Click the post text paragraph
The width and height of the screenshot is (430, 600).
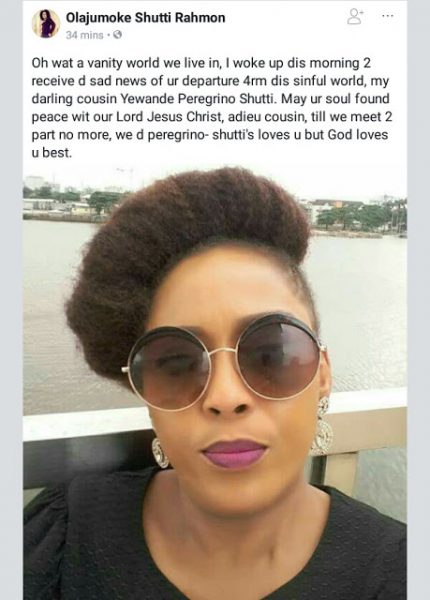(x=212, y=108)
